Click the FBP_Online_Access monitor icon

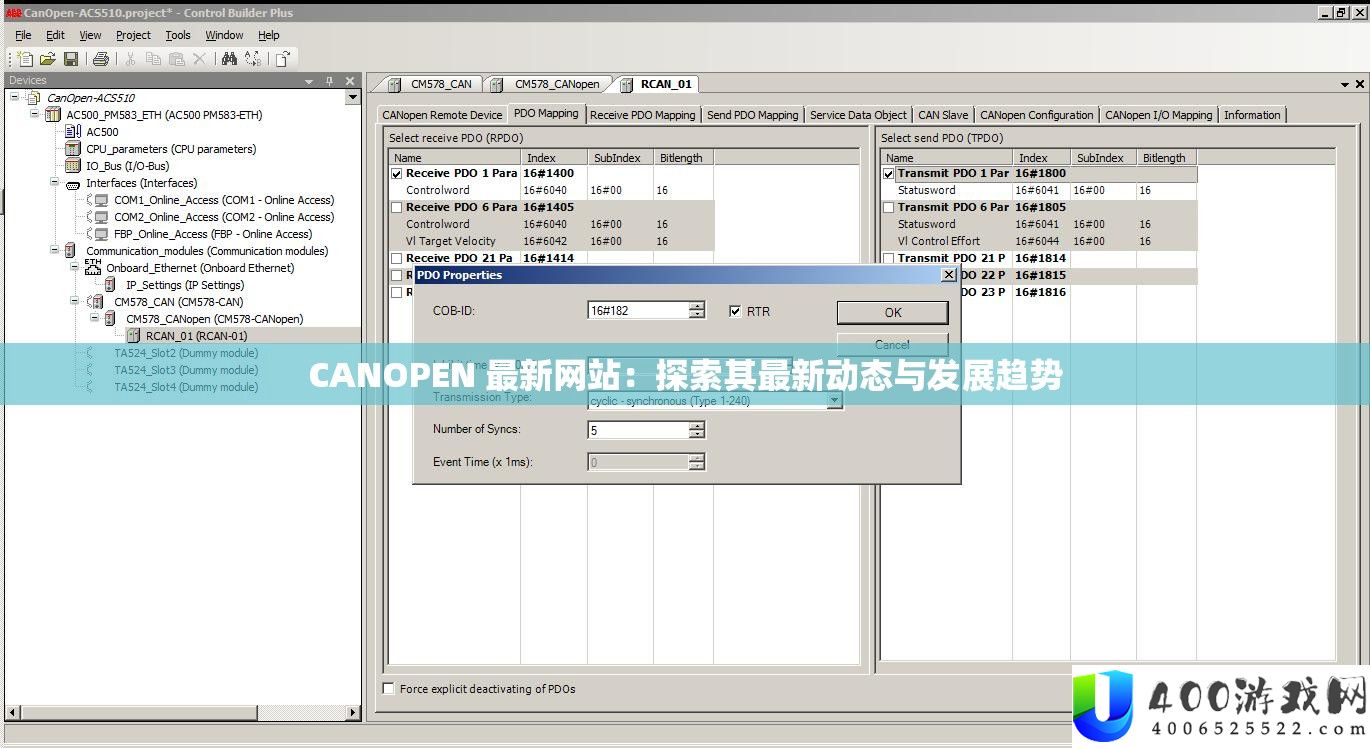pos(101,234)
